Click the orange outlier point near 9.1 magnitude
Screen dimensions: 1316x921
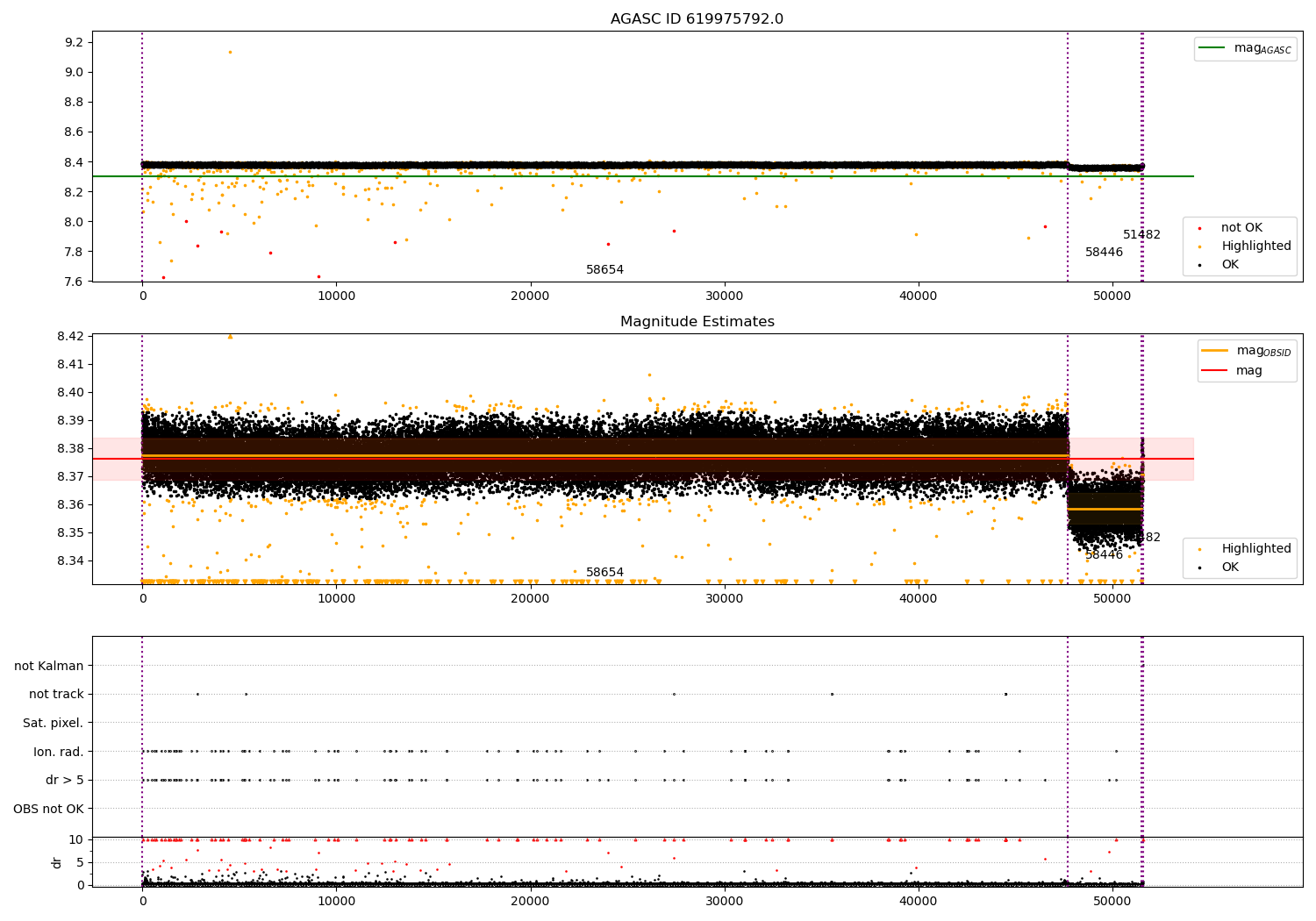(x=230, y=52)
